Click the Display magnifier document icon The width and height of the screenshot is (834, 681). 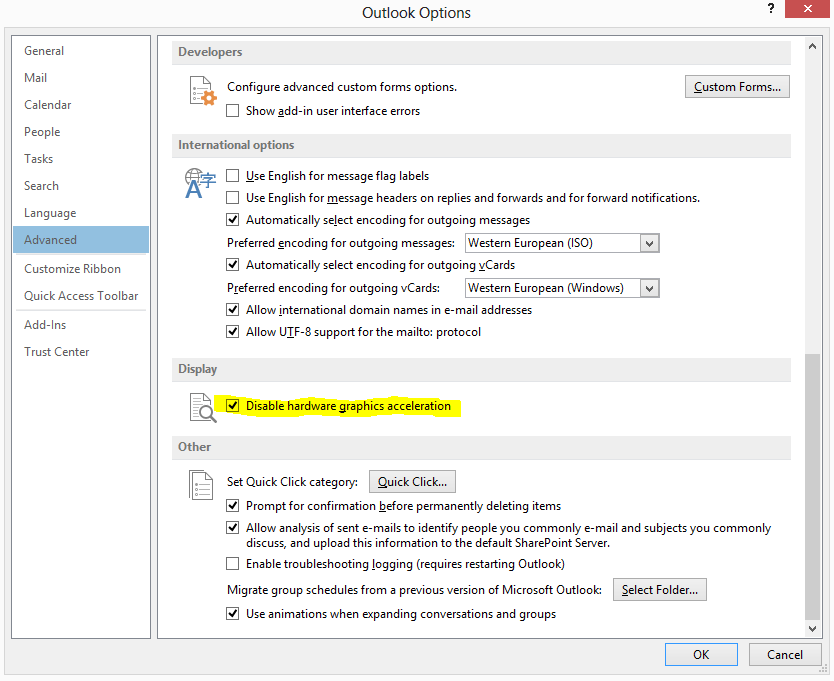tap(203, 408)
